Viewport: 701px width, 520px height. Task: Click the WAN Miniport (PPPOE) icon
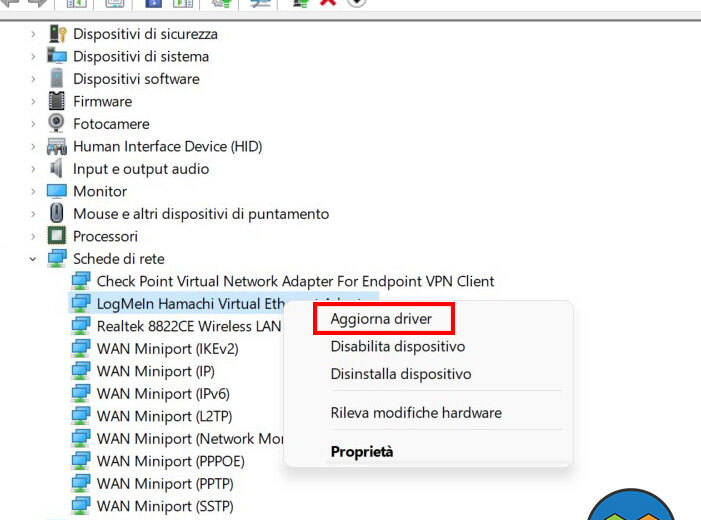tap(81, 461)
